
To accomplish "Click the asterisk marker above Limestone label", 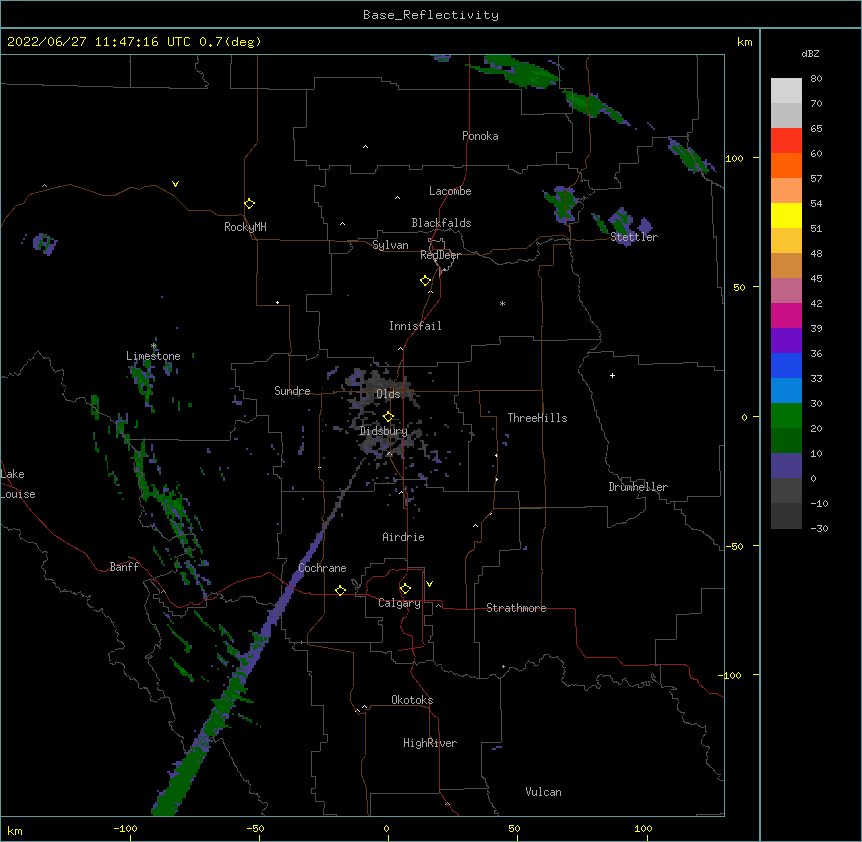I will tap(154, 346).
